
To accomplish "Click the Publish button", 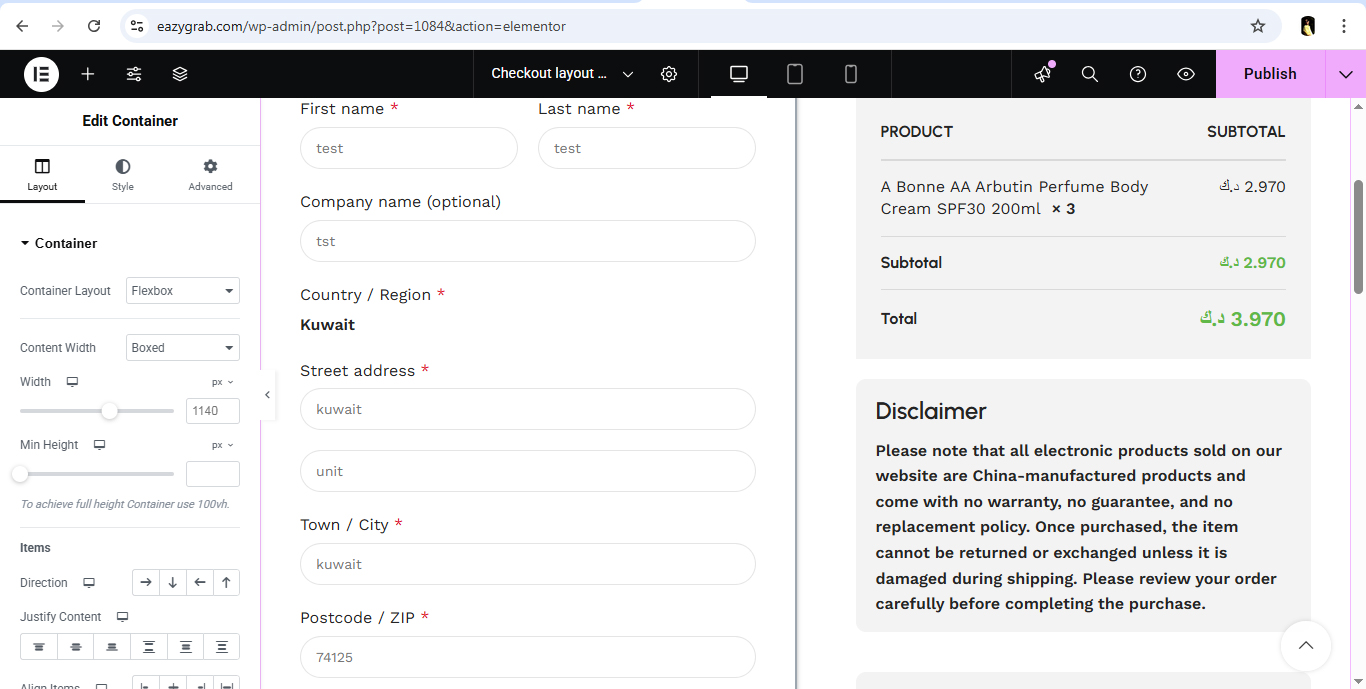I will click(1270, 74).
